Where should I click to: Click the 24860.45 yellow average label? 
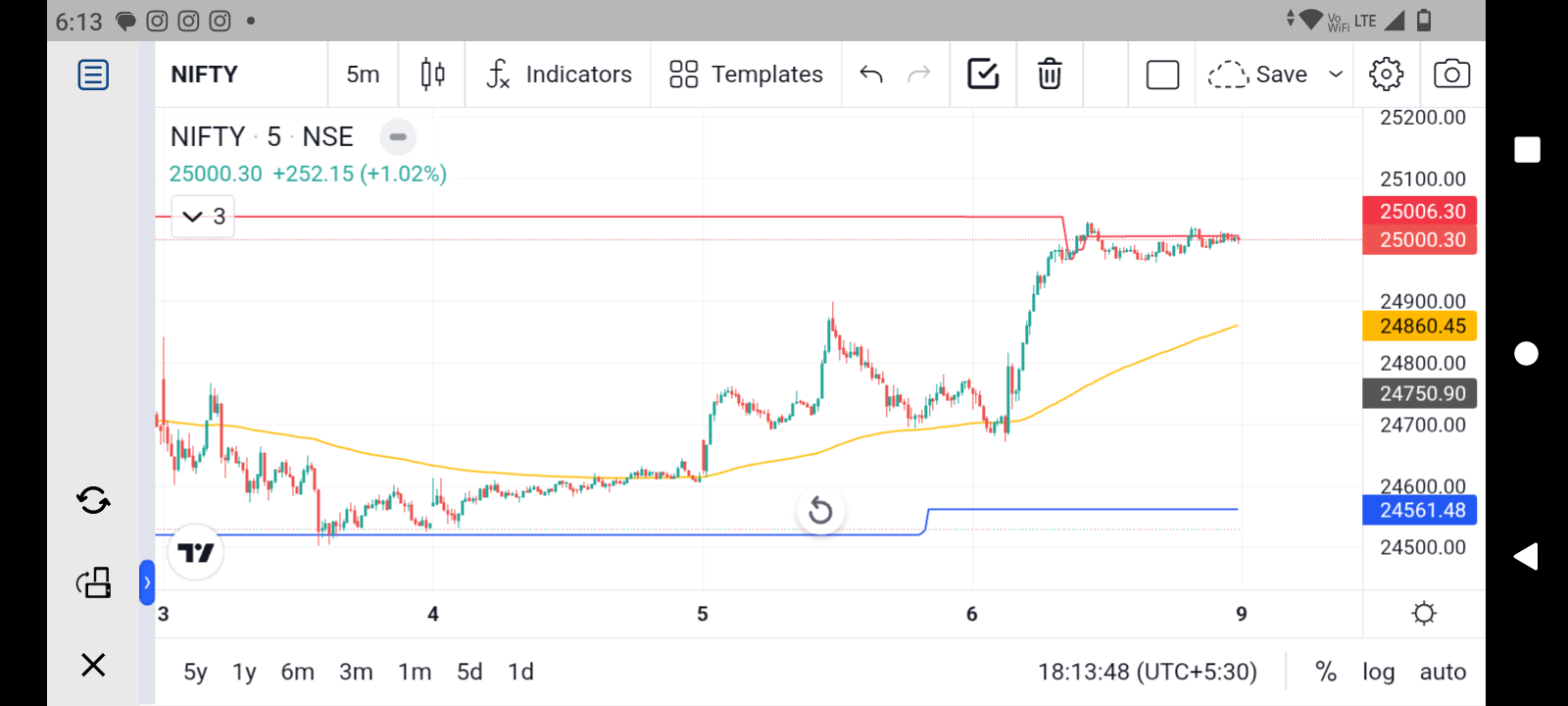click(1420, 327)
